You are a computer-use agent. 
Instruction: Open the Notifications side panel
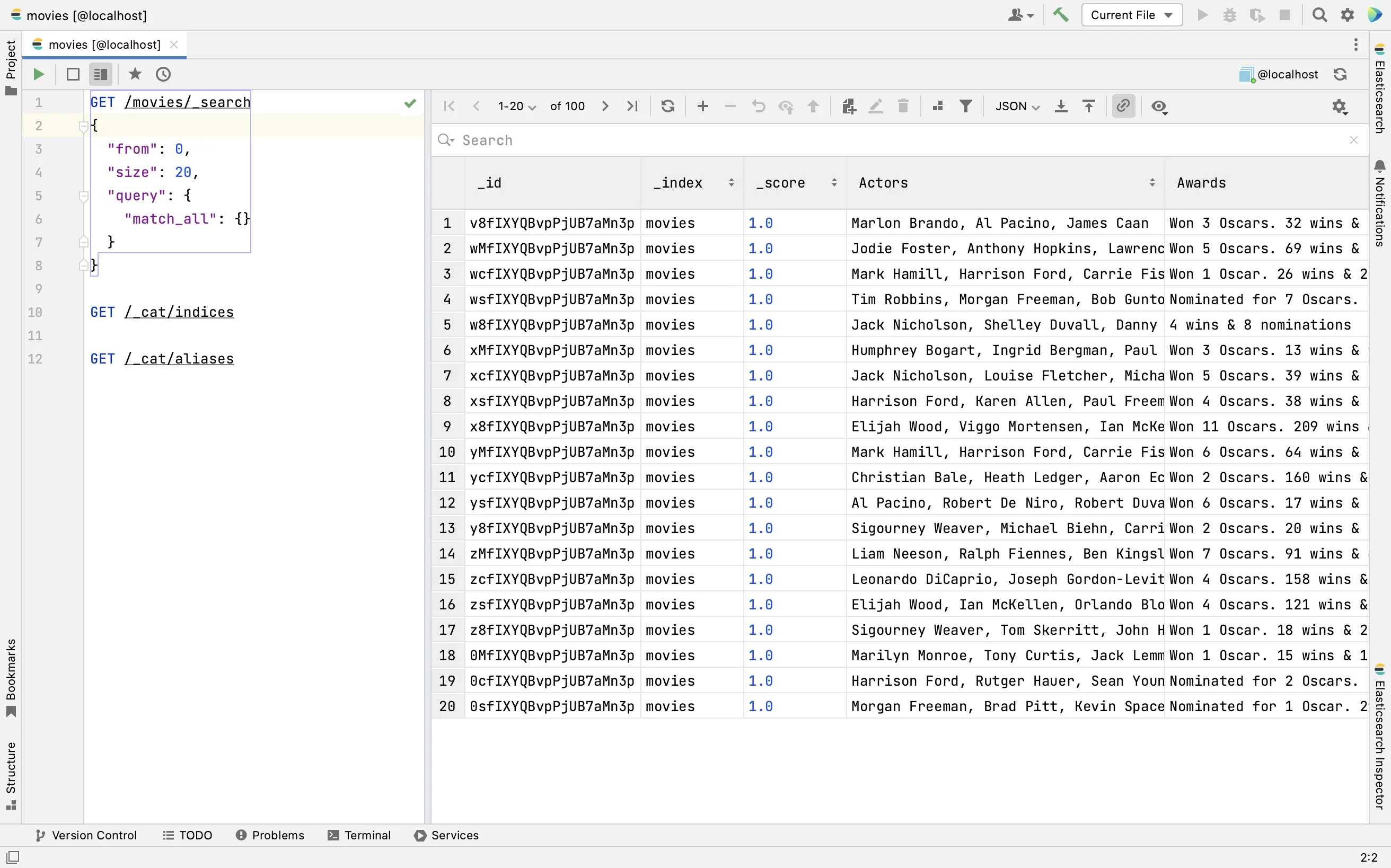tap(1379, 203)
